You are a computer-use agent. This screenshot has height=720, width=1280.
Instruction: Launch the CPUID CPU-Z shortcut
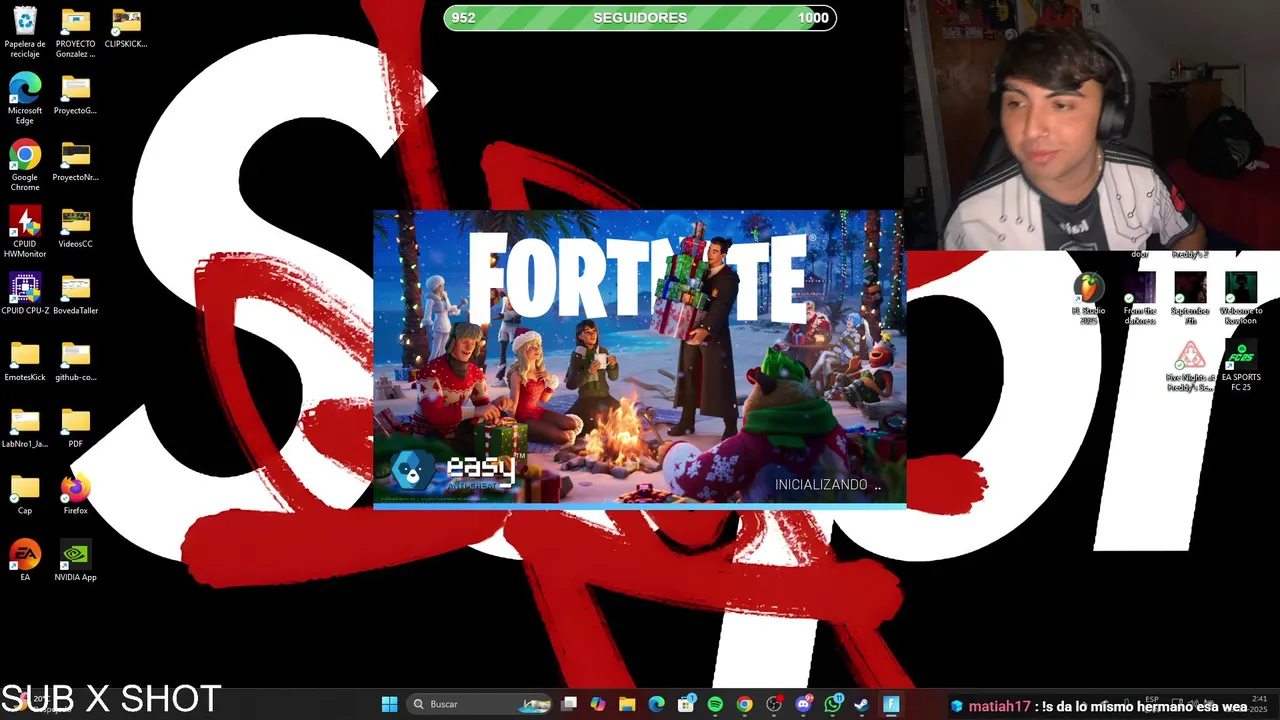pyautogui.click(x=25, y=294)
